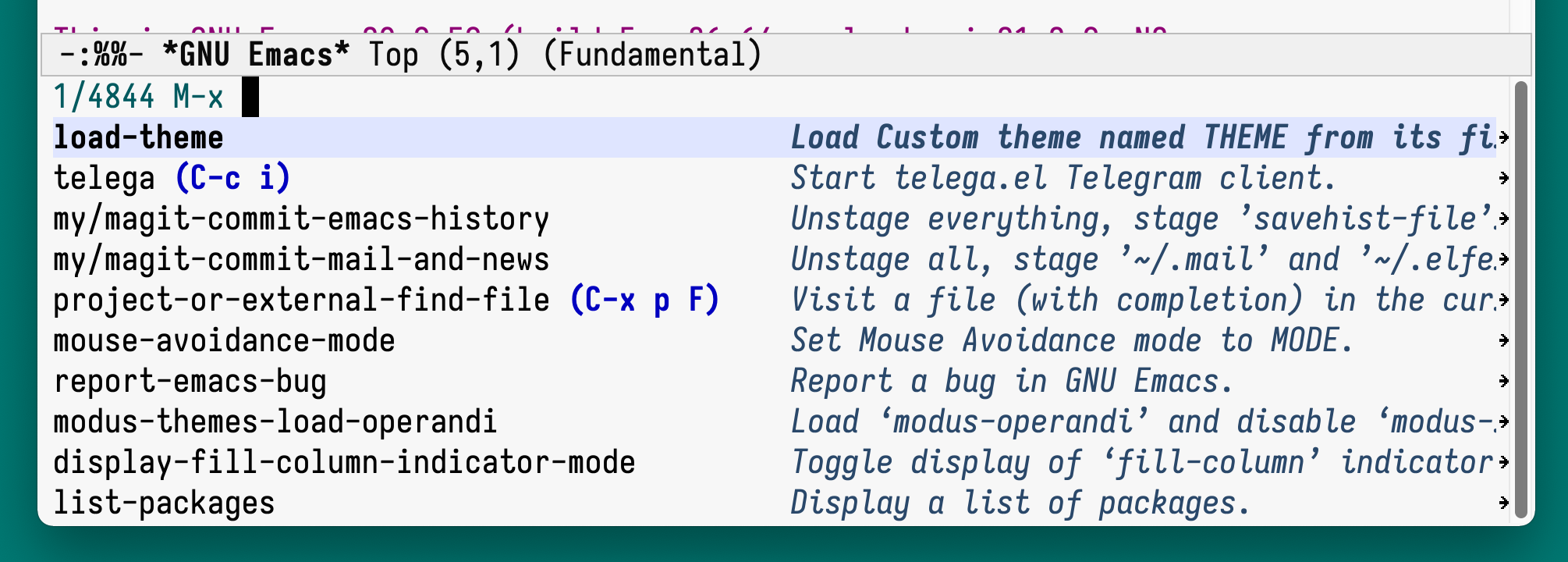1568x562 pixels.
Task: Click the C-x p F keybinding label
Action: pyautogui.click(x=645, y=299)
